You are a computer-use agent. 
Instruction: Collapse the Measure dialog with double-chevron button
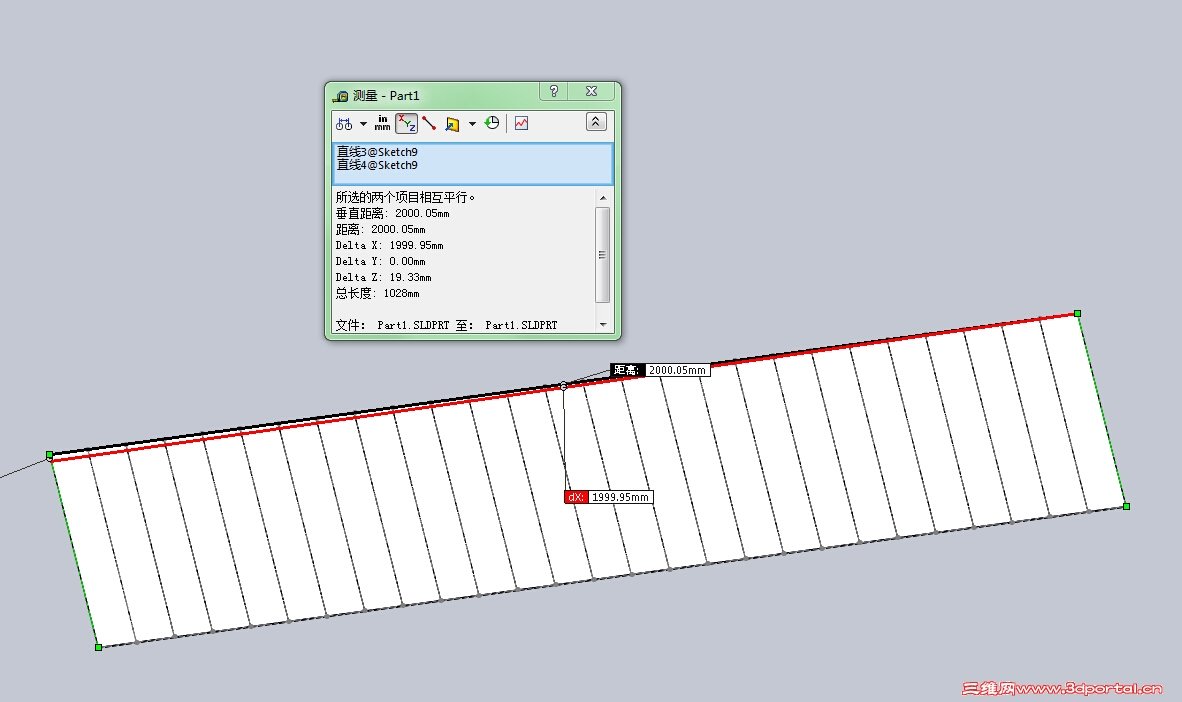596,121
